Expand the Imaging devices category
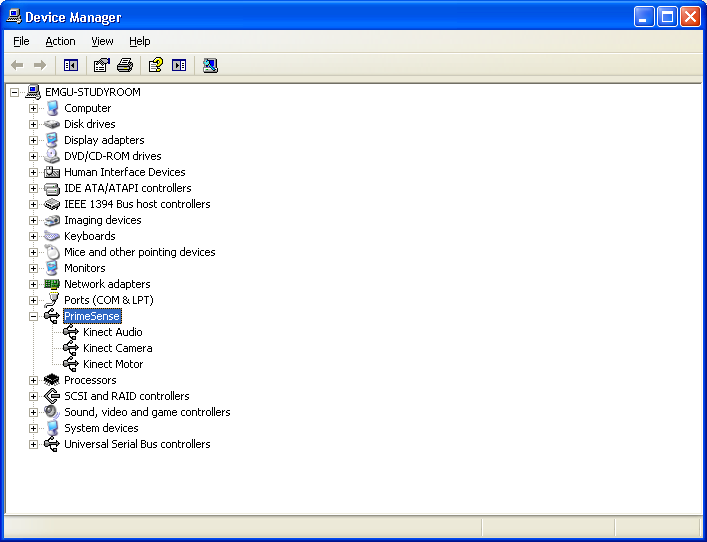The height and width of the screenshot is (542, 707). pos(33,220)
